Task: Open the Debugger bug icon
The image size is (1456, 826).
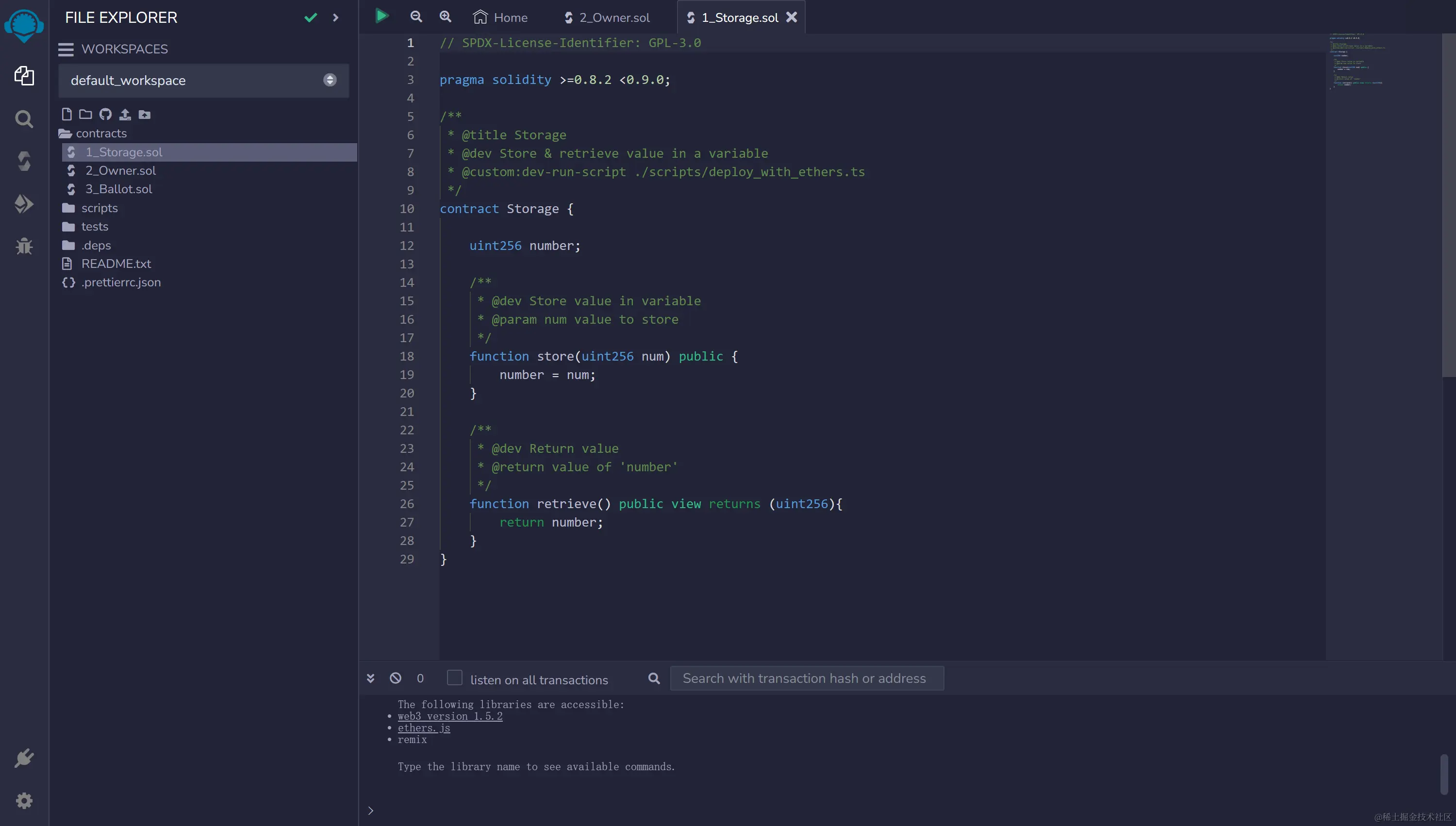Action: tap(24, 246)
